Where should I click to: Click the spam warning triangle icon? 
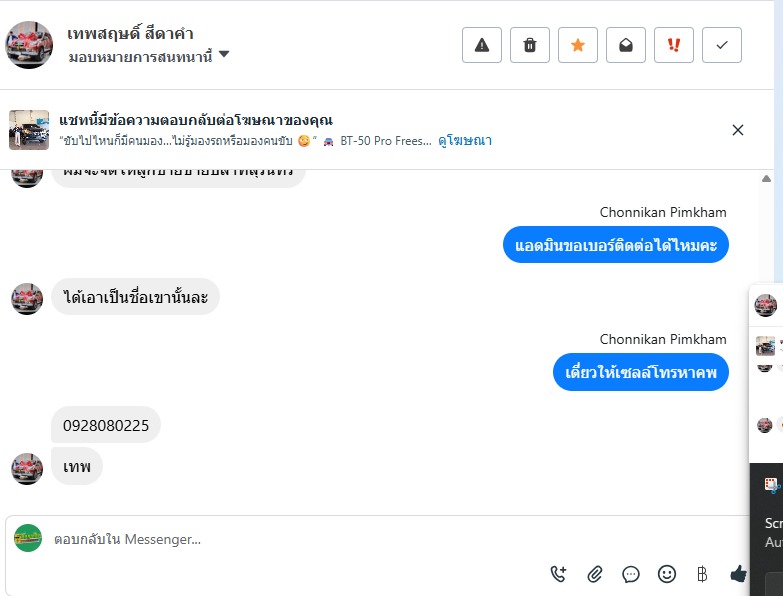[x=482, y=45]
